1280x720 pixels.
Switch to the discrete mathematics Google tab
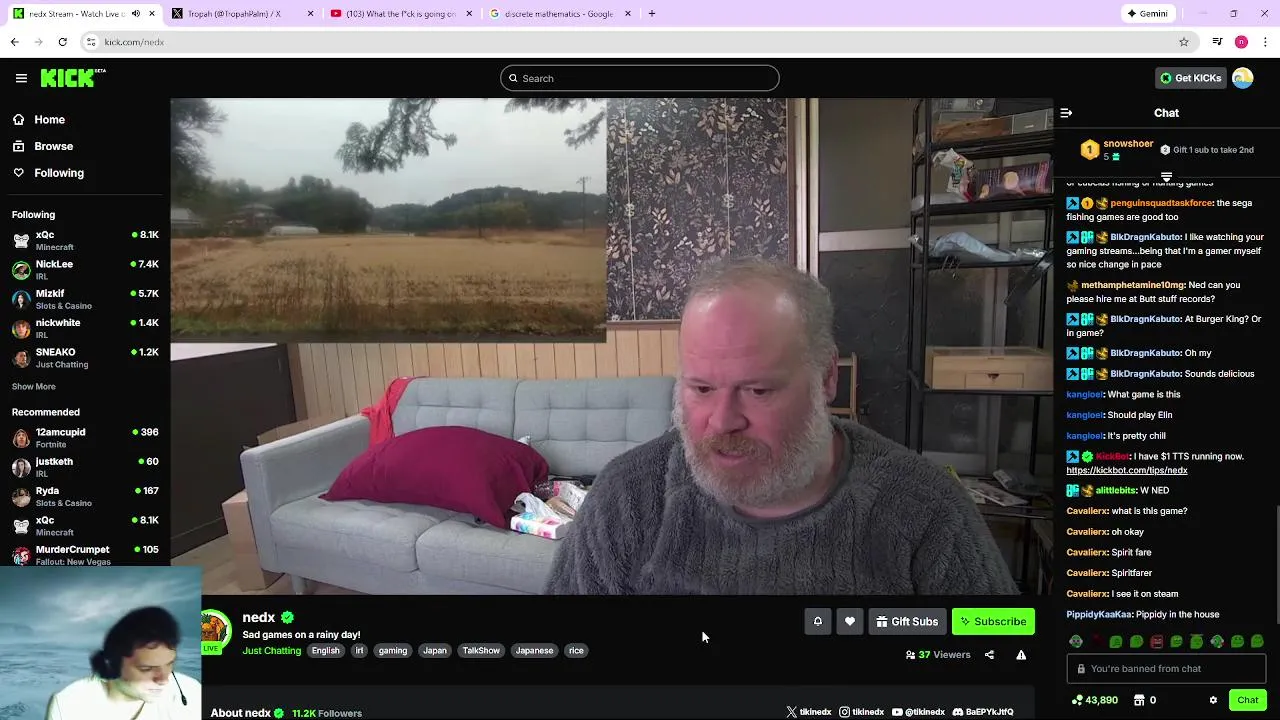tap(560, 14)
